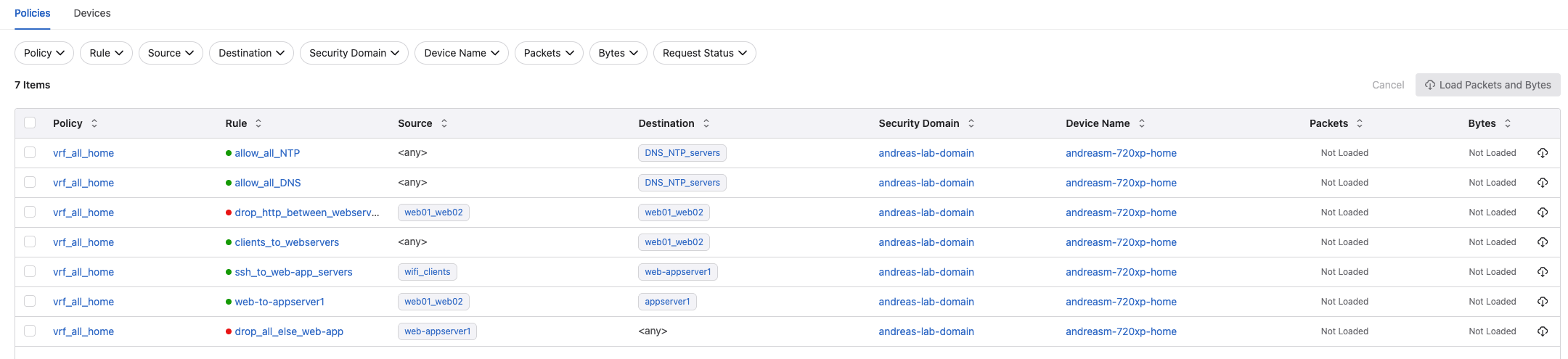Toggle the select-all checkbox in header
The image size is (1568, 359).
[30, 123]
